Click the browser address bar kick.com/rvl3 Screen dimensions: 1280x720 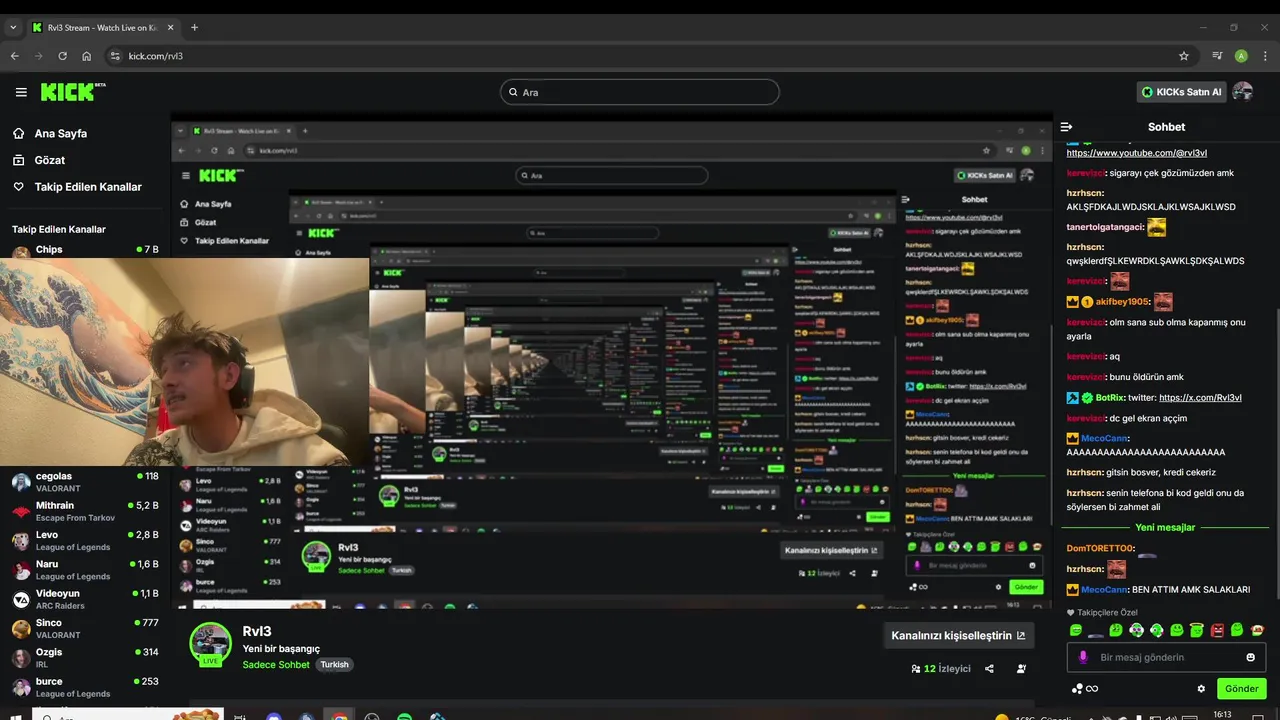[640, 56]
